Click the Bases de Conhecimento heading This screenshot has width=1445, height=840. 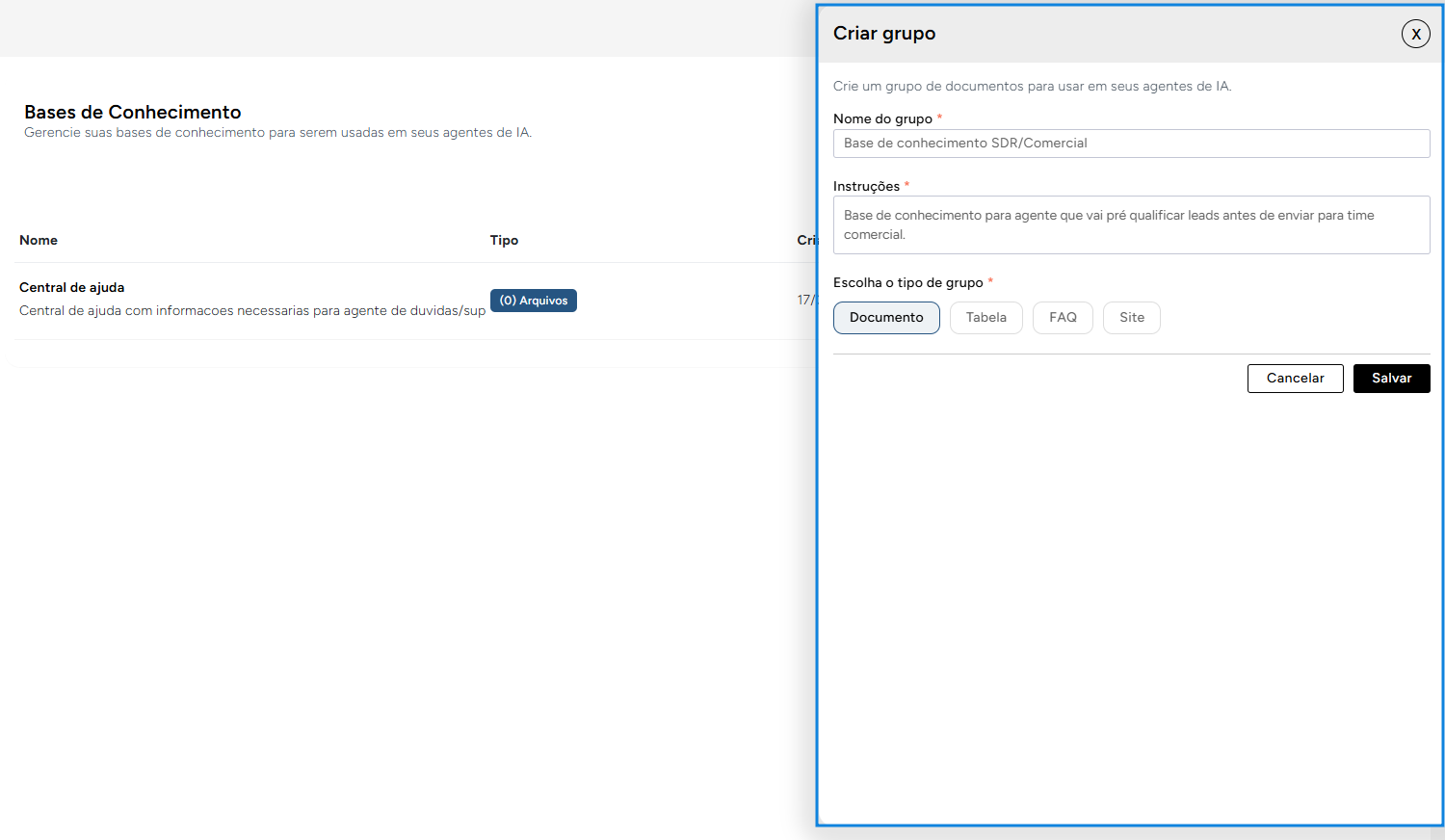[x=133, y=113]
